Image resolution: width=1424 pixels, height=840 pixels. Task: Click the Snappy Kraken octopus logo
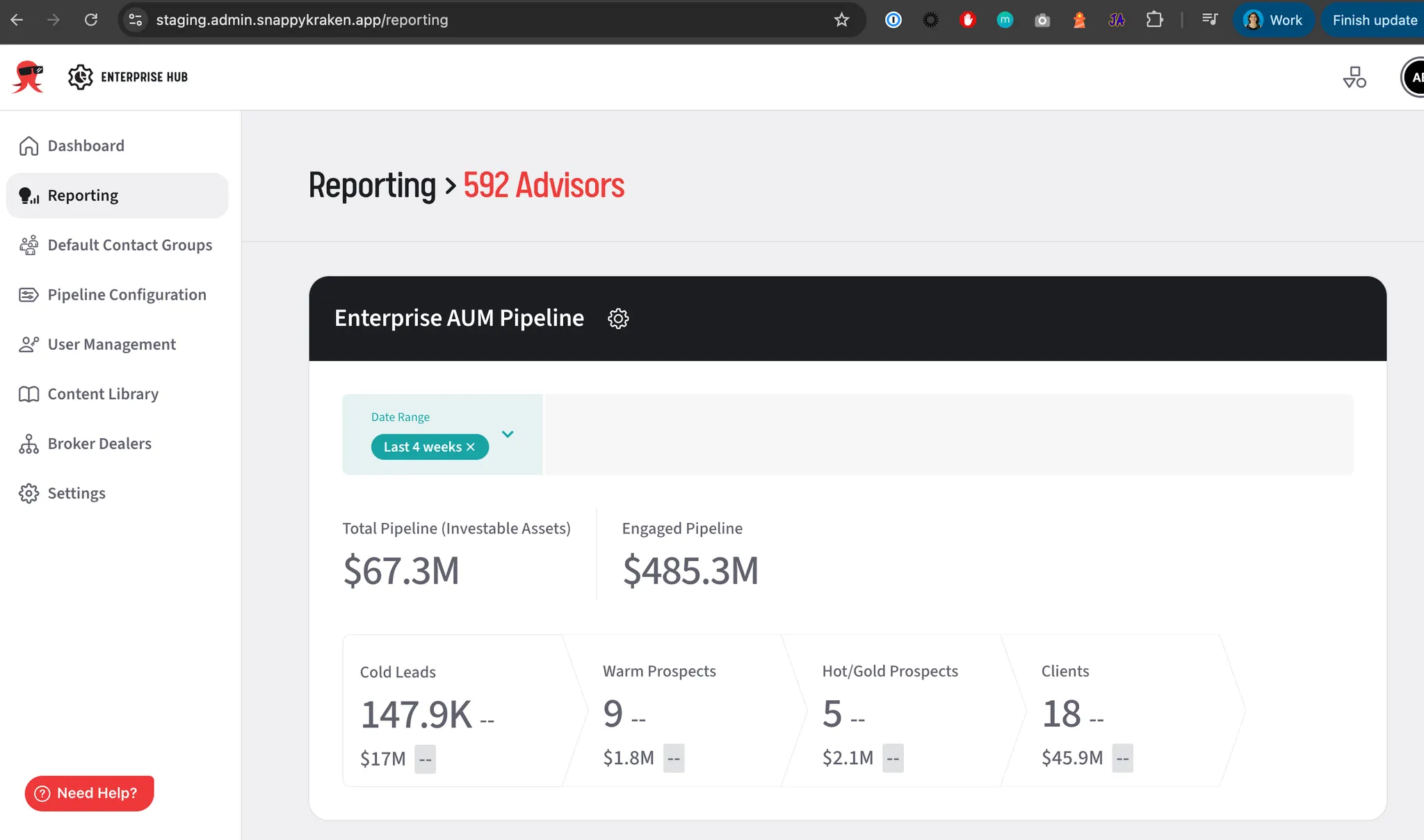pos(28,76)
